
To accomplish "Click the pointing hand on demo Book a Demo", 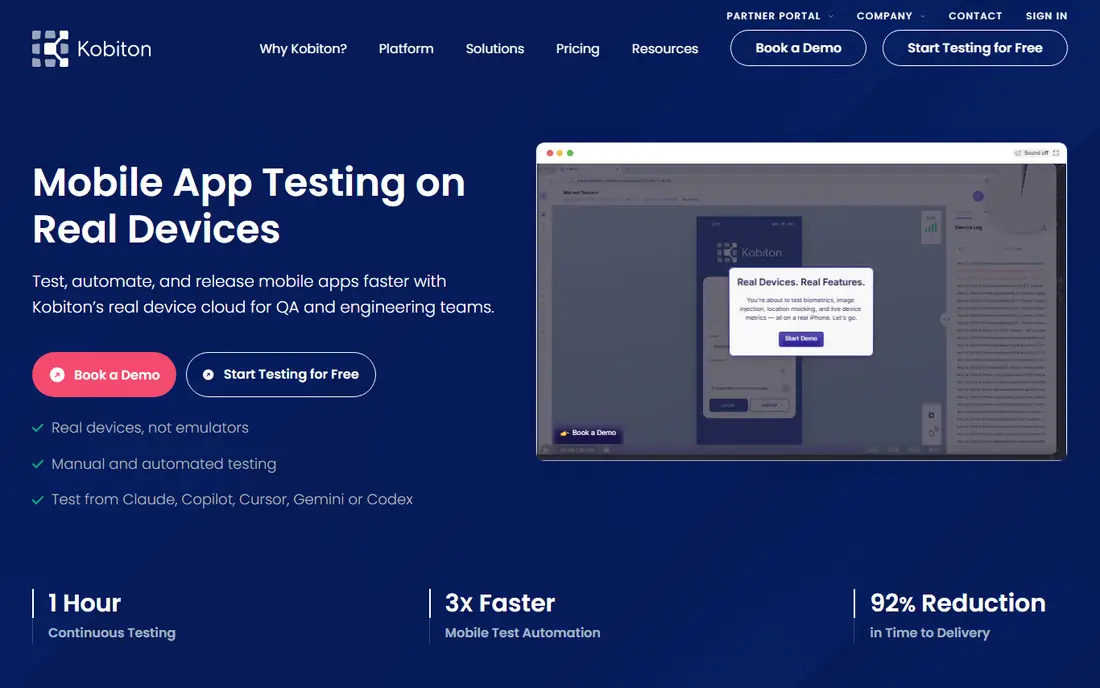I will tap(564, 433).
